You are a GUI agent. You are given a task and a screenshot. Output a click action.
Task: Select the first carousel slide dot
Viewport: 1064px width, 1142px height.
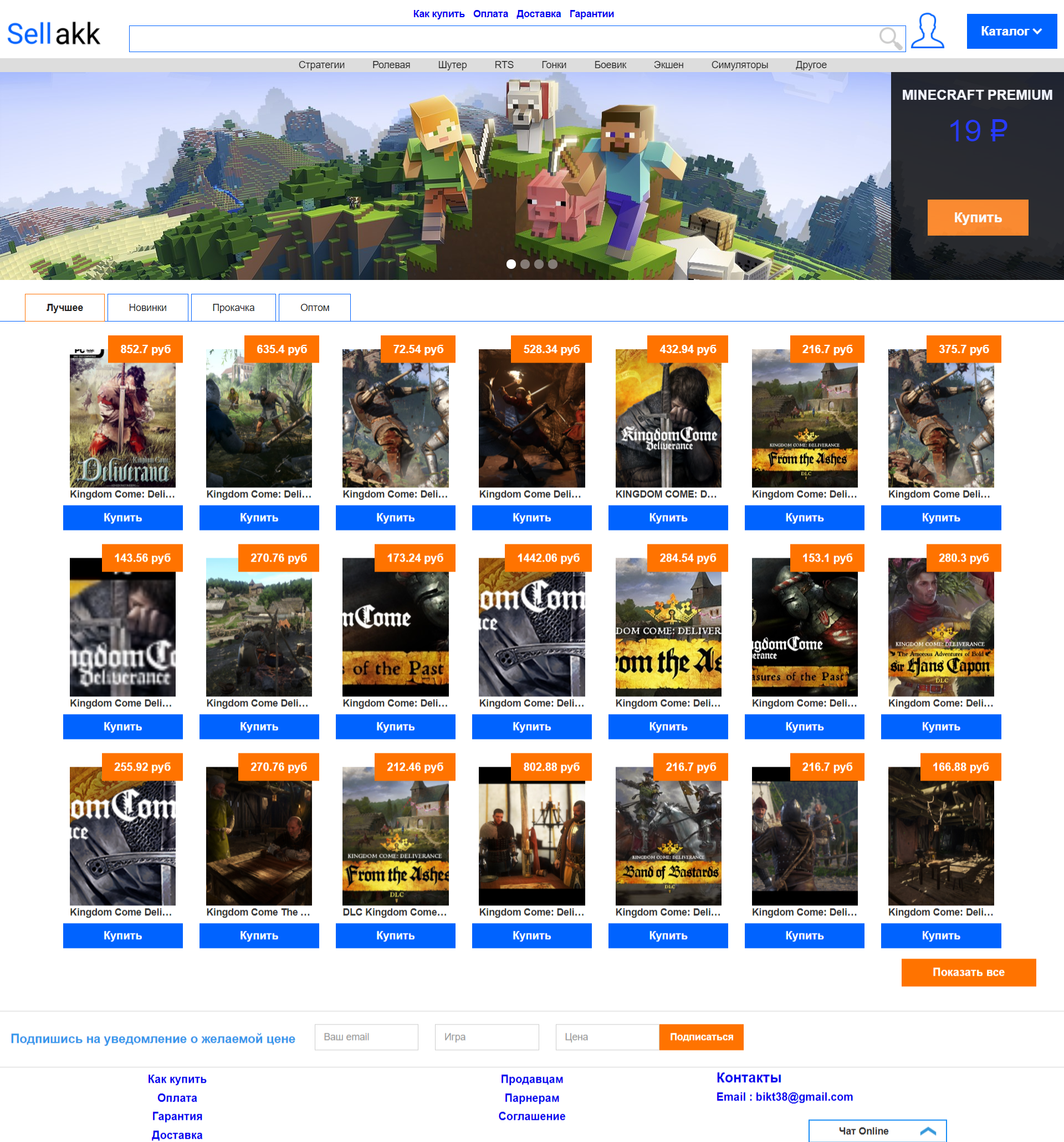pos(511,264)
